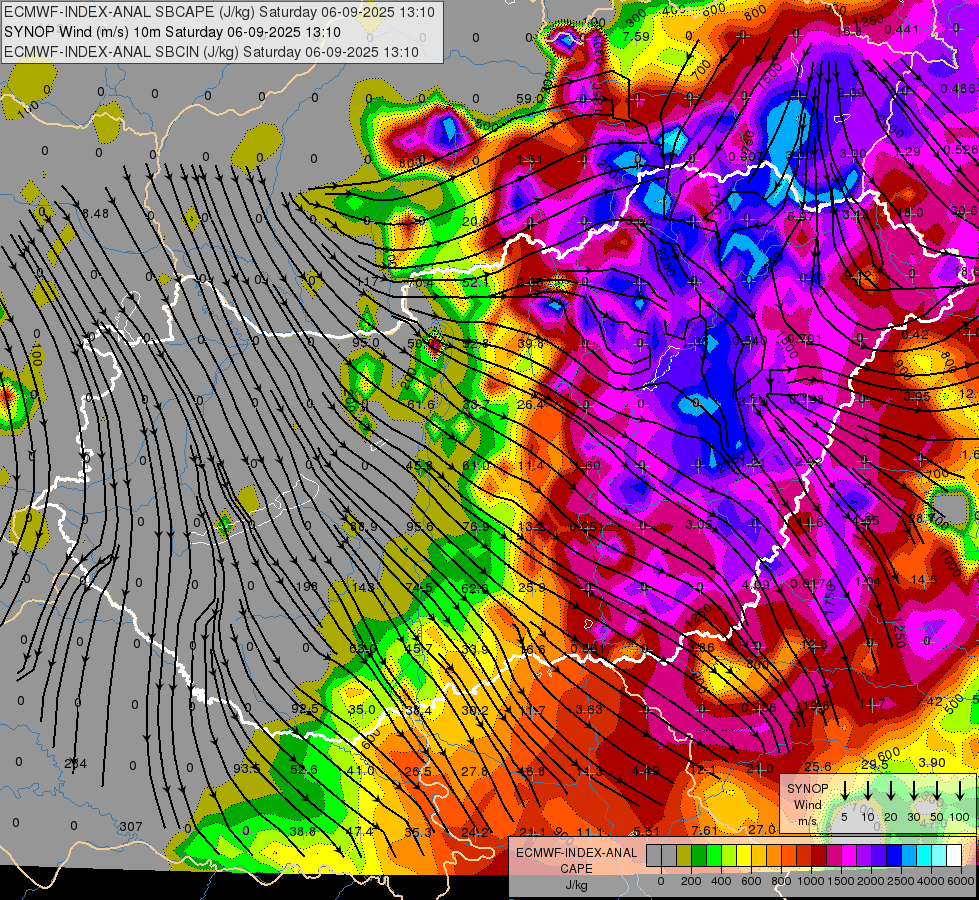This screenshot has width=979, height=900.
Task: Click the 4000 tick label on the CAPE scale
Action: 931,881
